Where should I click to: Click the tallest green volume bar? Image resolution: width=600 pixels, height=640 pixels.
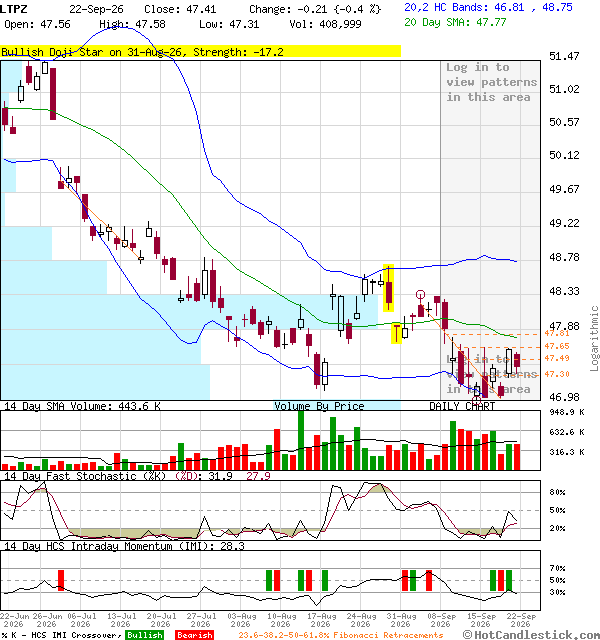(301, 440)
